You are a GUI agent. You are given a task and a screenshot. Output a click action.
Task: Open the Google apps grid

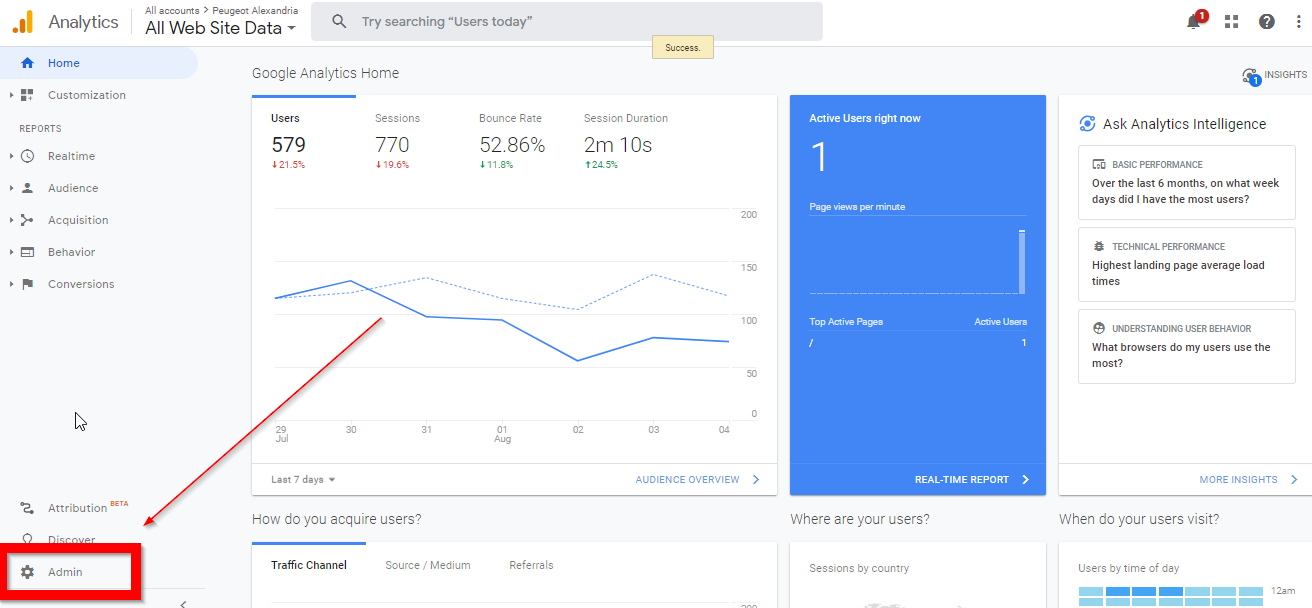pos(1231,21)
